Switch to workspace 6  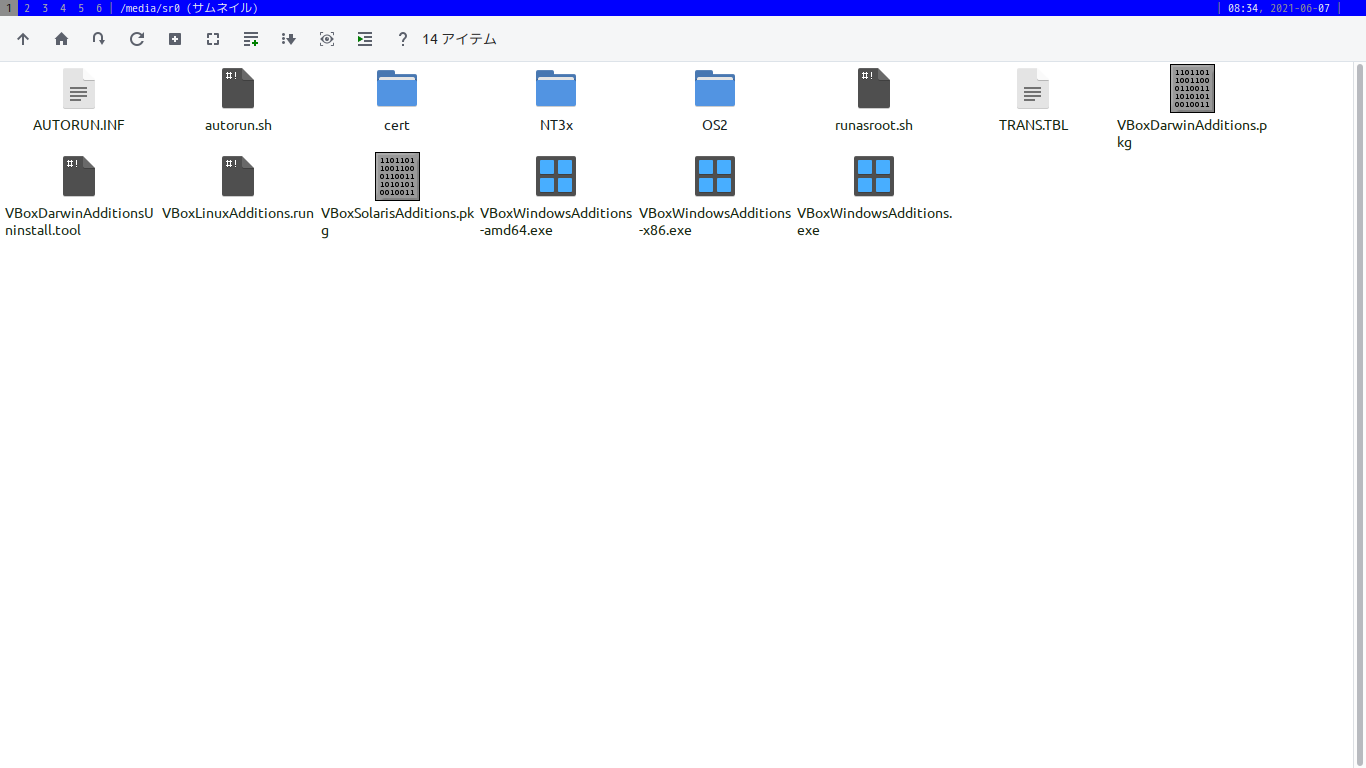(x=99, y=8)
